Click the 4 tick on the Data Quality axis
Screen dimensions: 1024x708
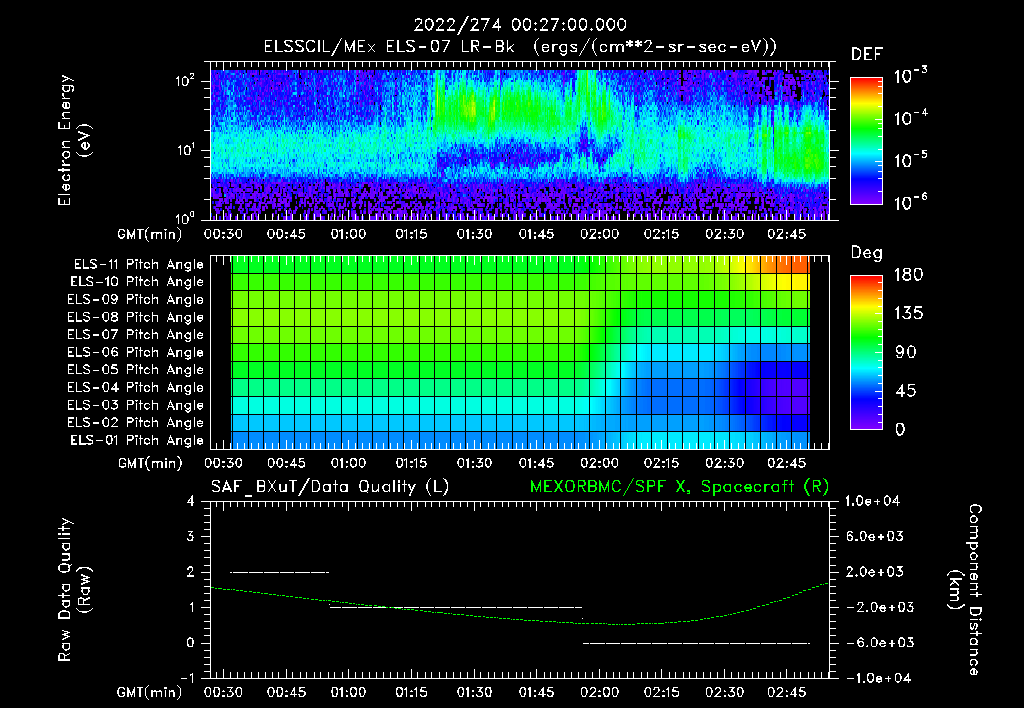190,501
